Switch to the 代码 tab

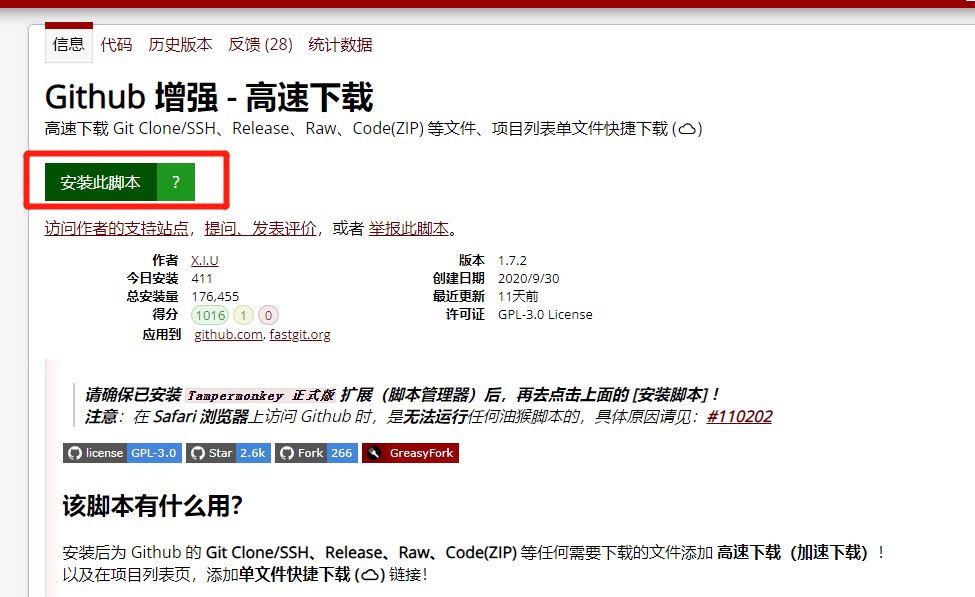pos(116,45)
